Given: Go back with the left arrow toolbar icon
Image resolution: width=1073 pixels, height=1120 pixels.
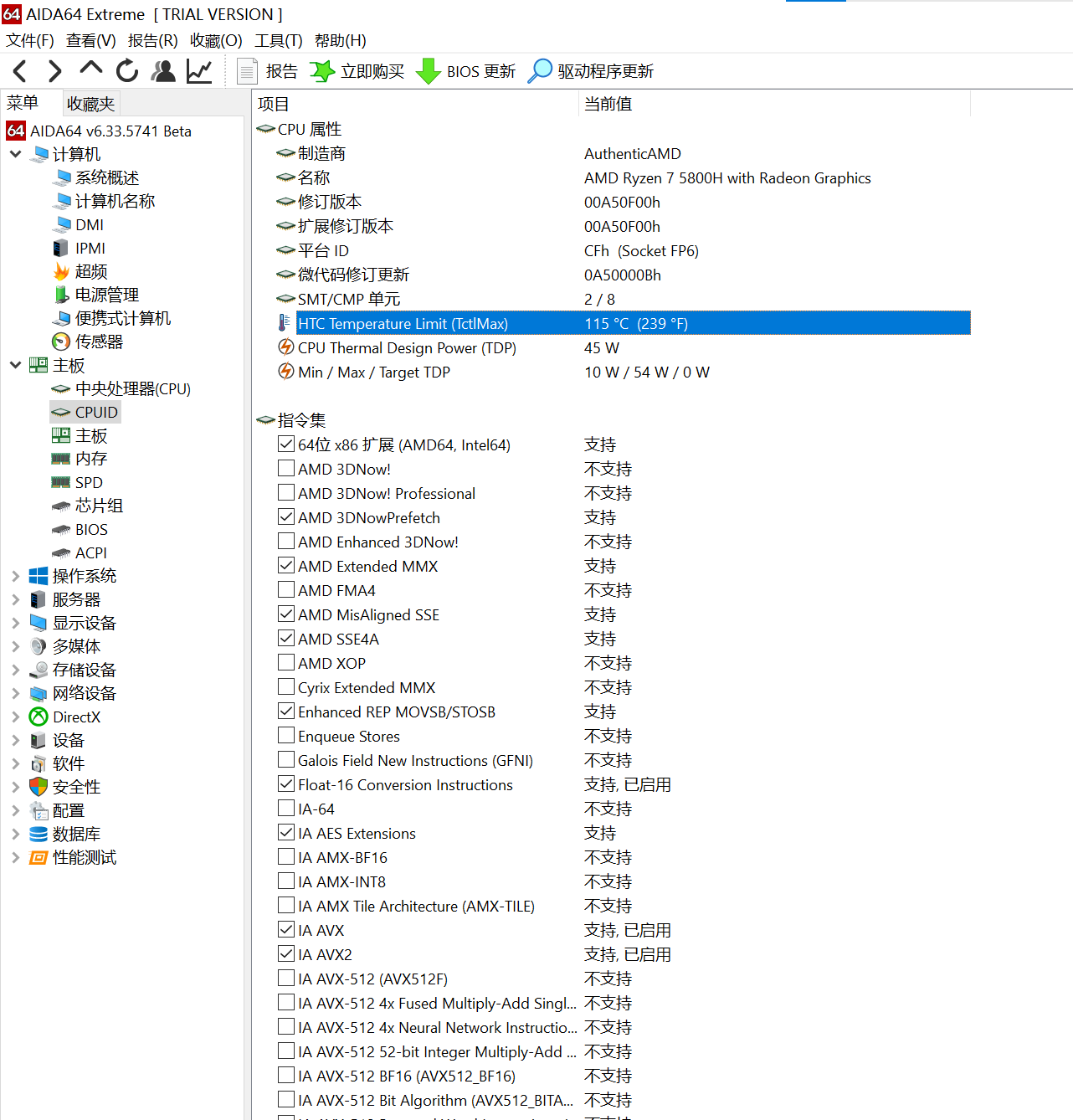Looking at the screenshot, I should [21, 71].
